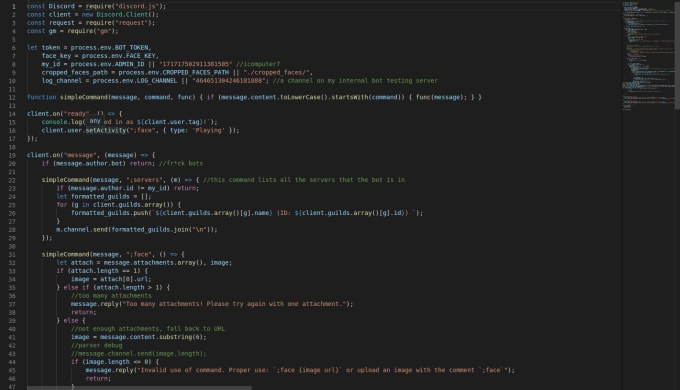This screenshot has height=390, width=680.
Task: Click the internal bot testing server comment
Action: point(355,80)
